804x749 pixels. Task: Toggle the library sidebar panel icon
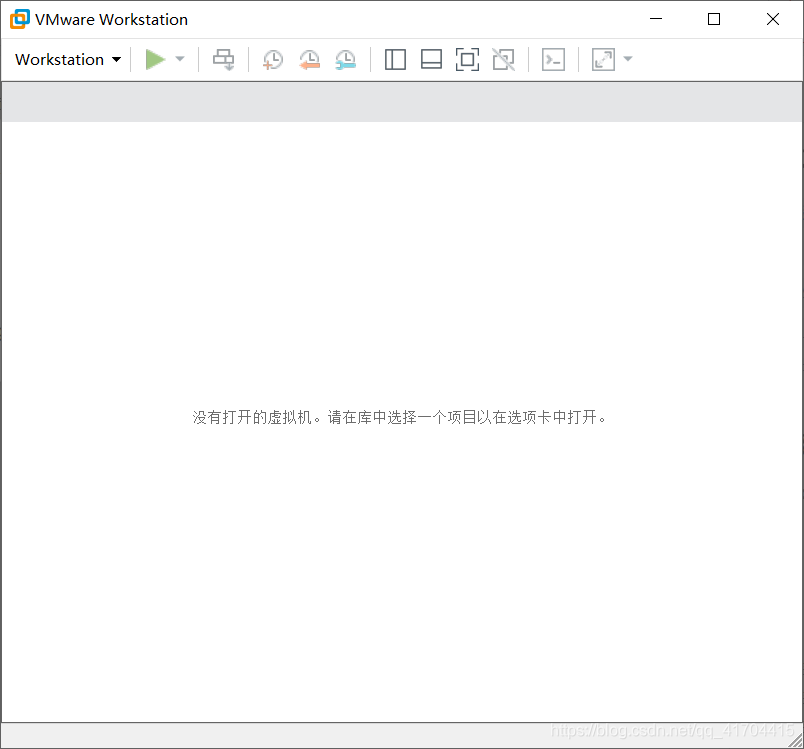point(395,59)
